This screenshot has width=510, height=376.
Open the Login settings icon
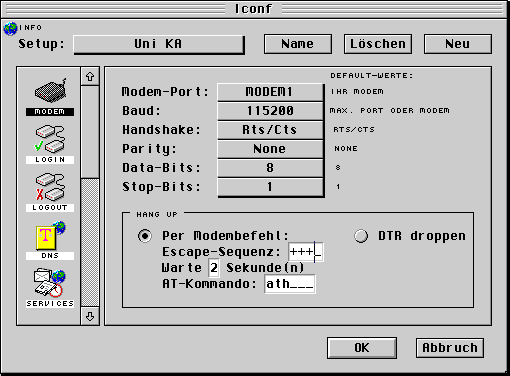pos(50,144)
